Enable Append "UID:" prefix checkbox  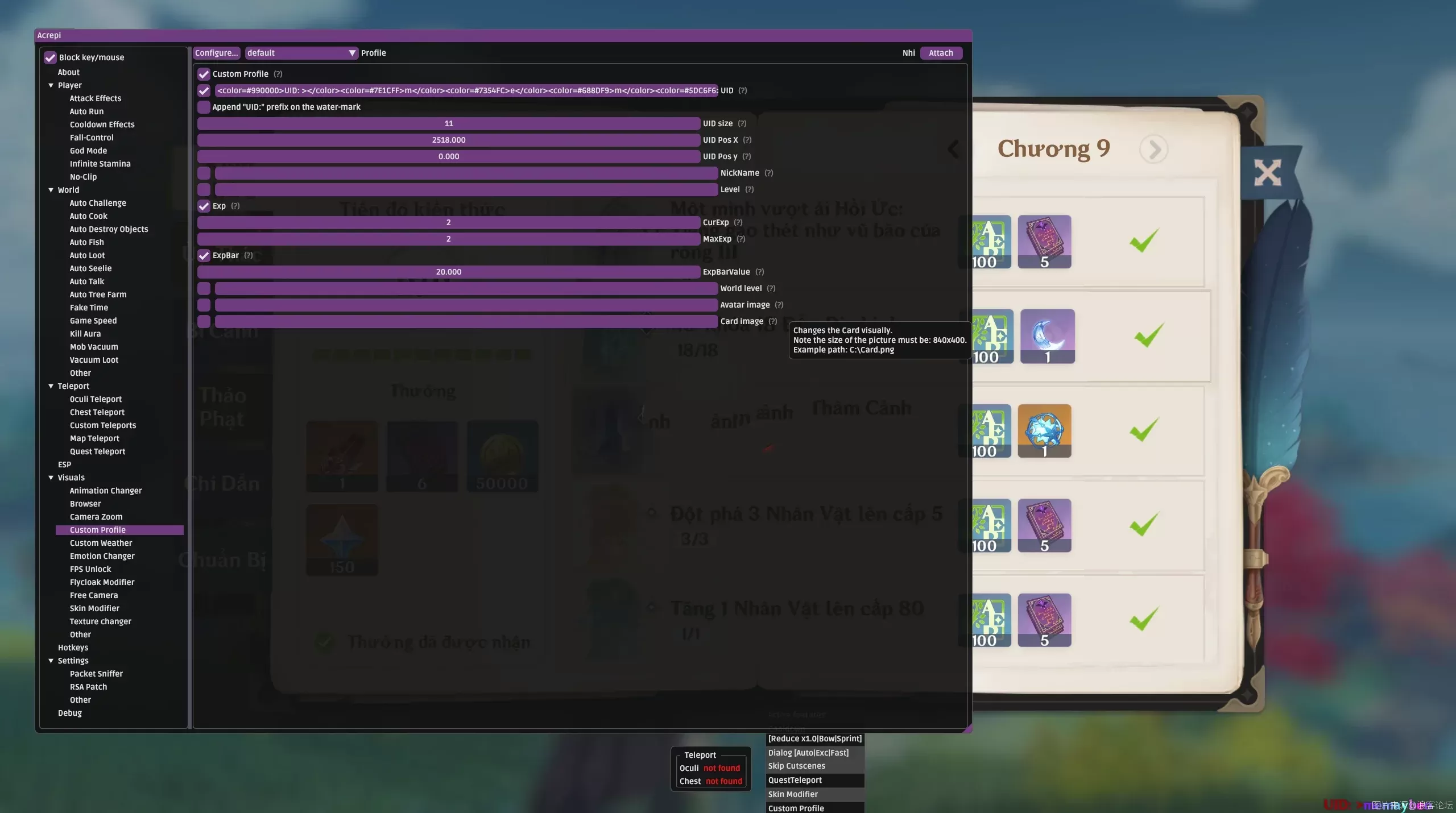[x=204, y=107]
